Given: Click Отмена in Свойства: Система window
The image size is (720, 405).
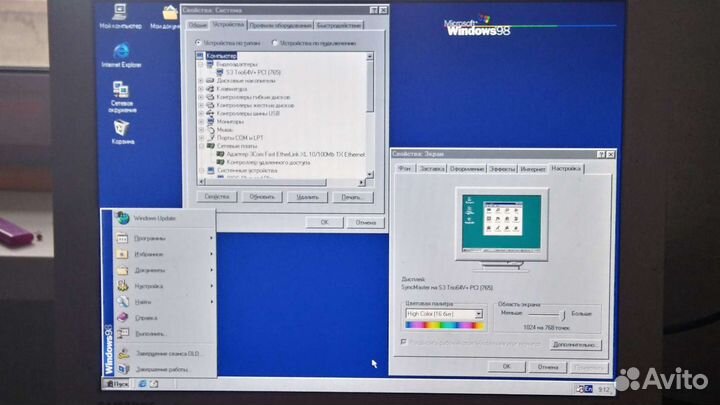Looking at the screenshot, I should (366, 222).
